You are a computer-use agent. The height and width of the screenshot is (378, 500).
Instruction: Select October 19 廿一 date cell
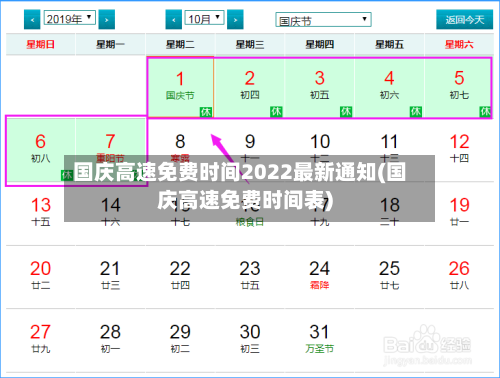point(459,213)
